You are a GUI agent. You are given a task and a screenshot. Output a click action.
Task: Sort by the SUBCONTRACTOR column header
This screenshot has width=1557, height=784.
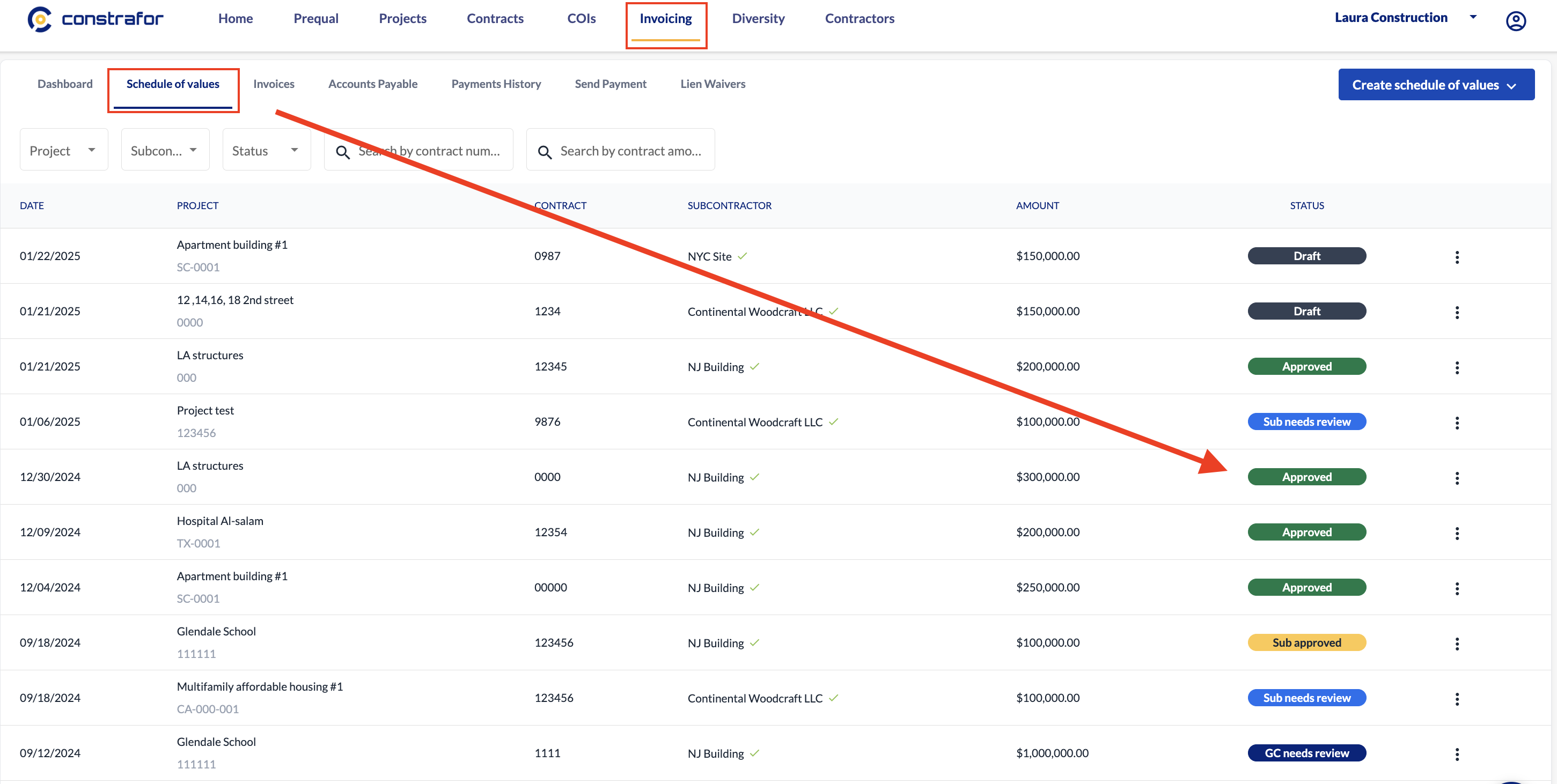tap(730, 206)
